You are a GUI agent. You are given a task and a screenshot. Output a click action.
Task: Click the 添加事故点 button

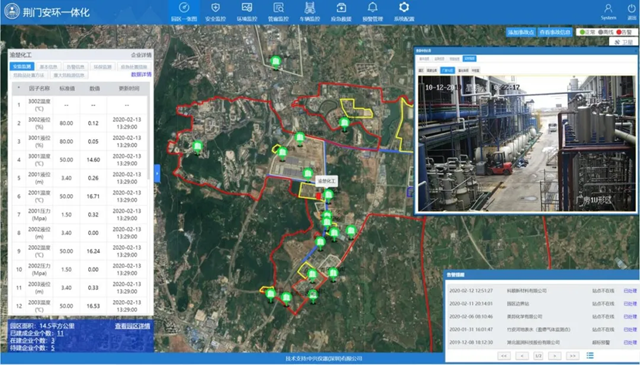(520, 32)
